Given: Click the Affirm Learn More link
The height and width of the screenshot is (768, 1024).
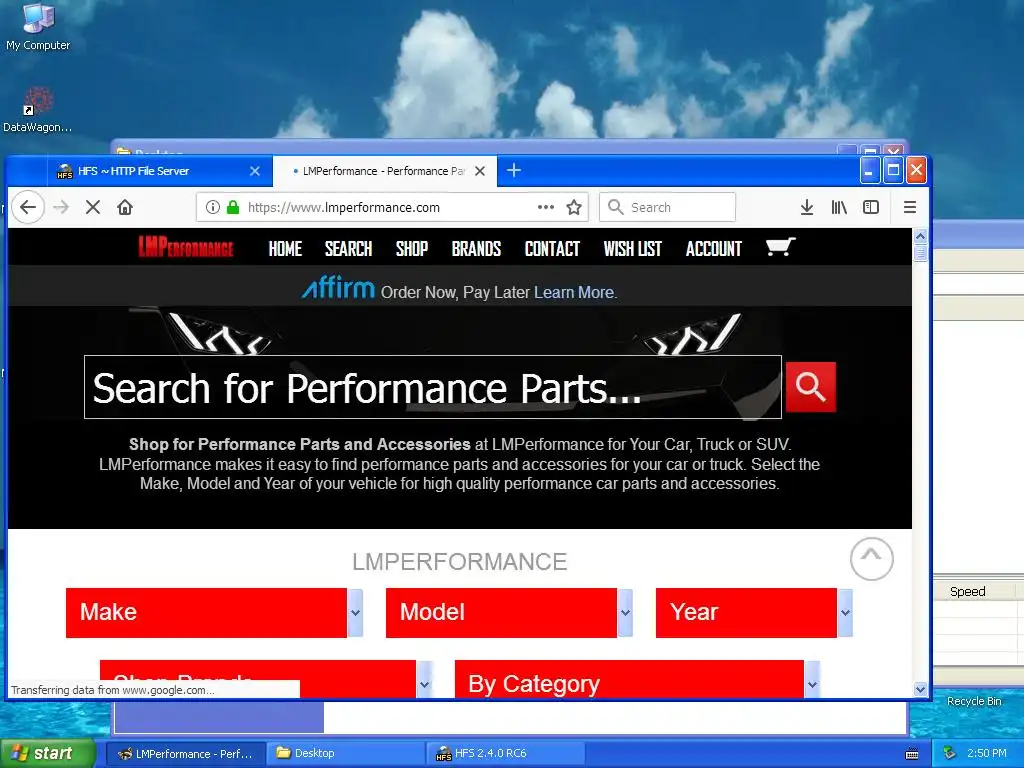Looking at the screenshot, I should [x=575, y=293].
